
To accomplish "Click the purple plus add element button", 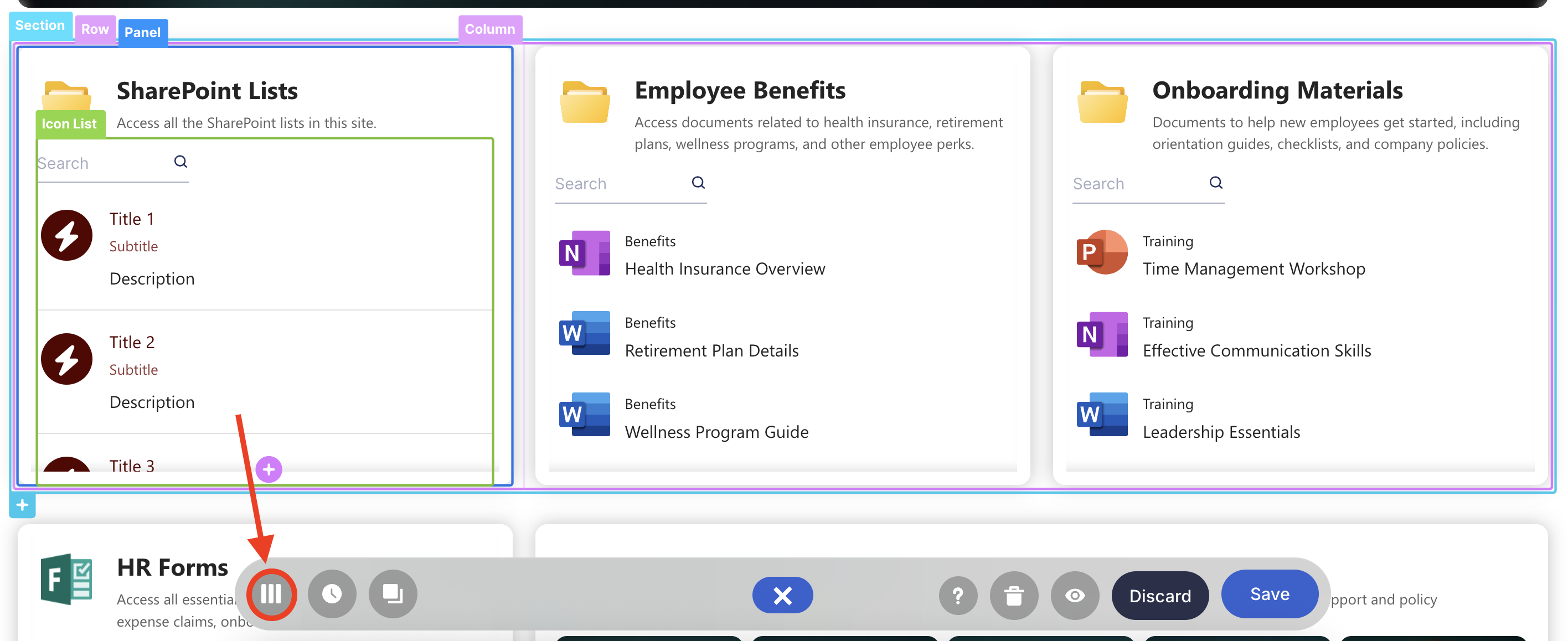I will pos(269,469).
